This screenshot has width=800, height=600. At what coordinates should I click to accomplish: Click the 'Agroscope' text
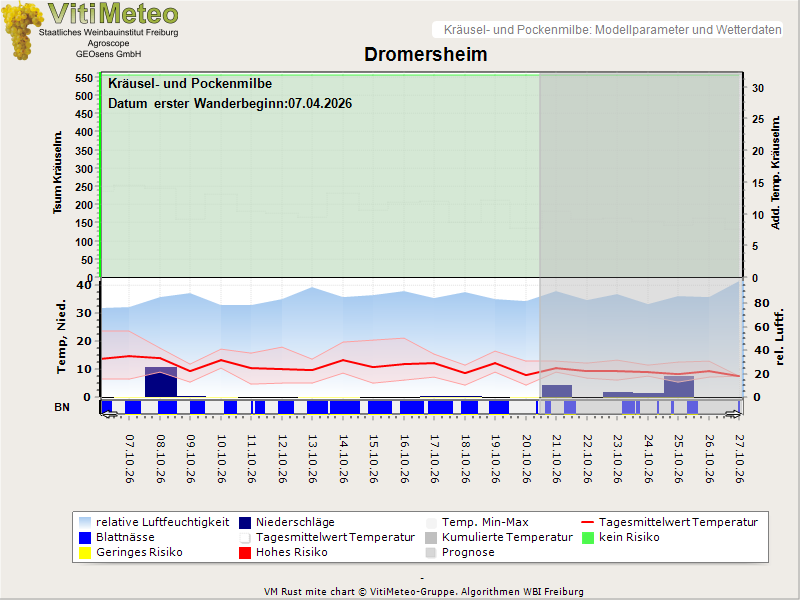click(108, 43)
